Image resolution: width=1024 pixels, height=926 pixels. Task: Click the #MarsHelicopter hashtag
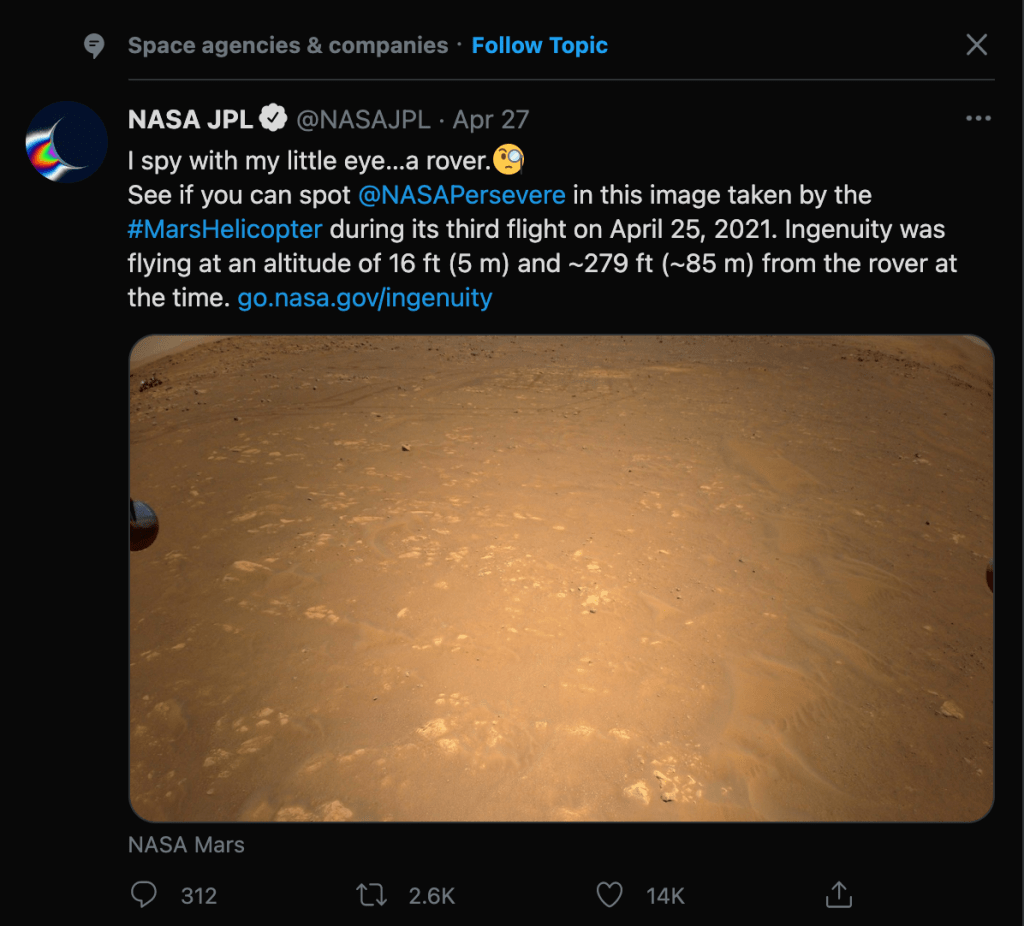coord(225,229)
